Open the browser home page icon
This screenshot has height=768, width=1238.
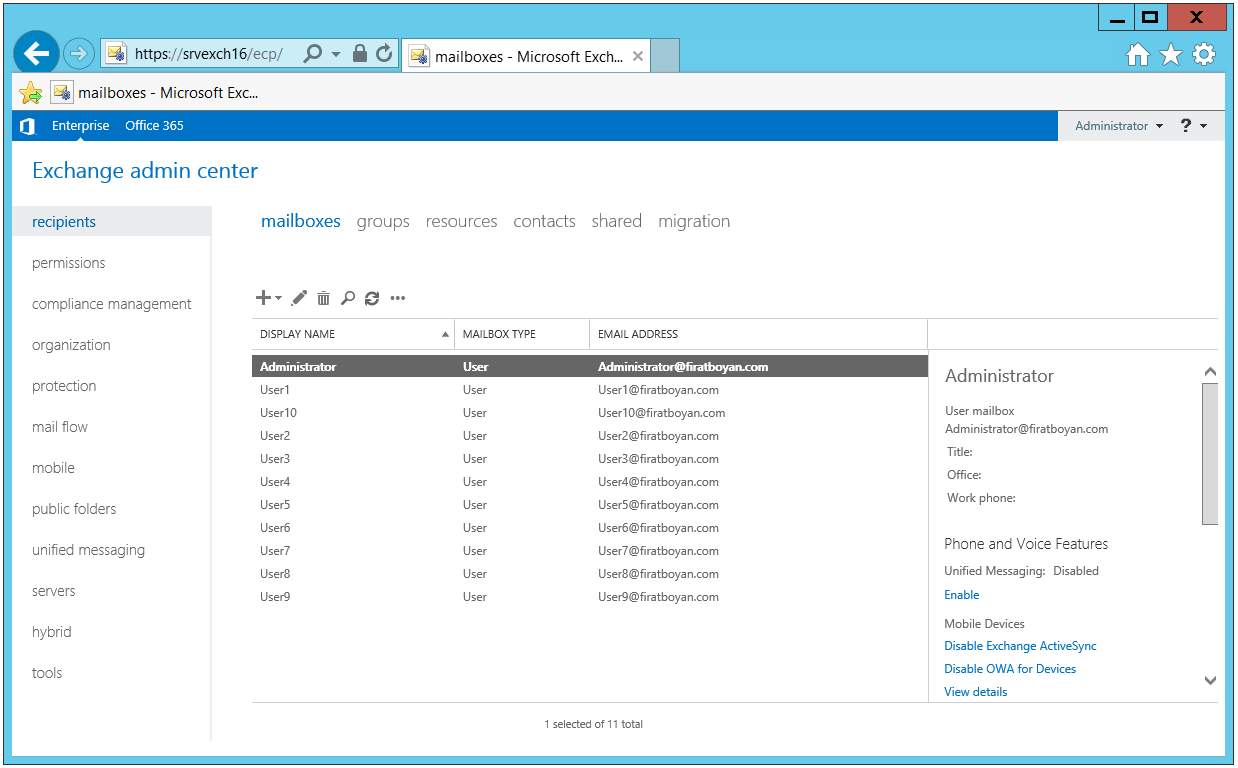(x=1137, y=55)
